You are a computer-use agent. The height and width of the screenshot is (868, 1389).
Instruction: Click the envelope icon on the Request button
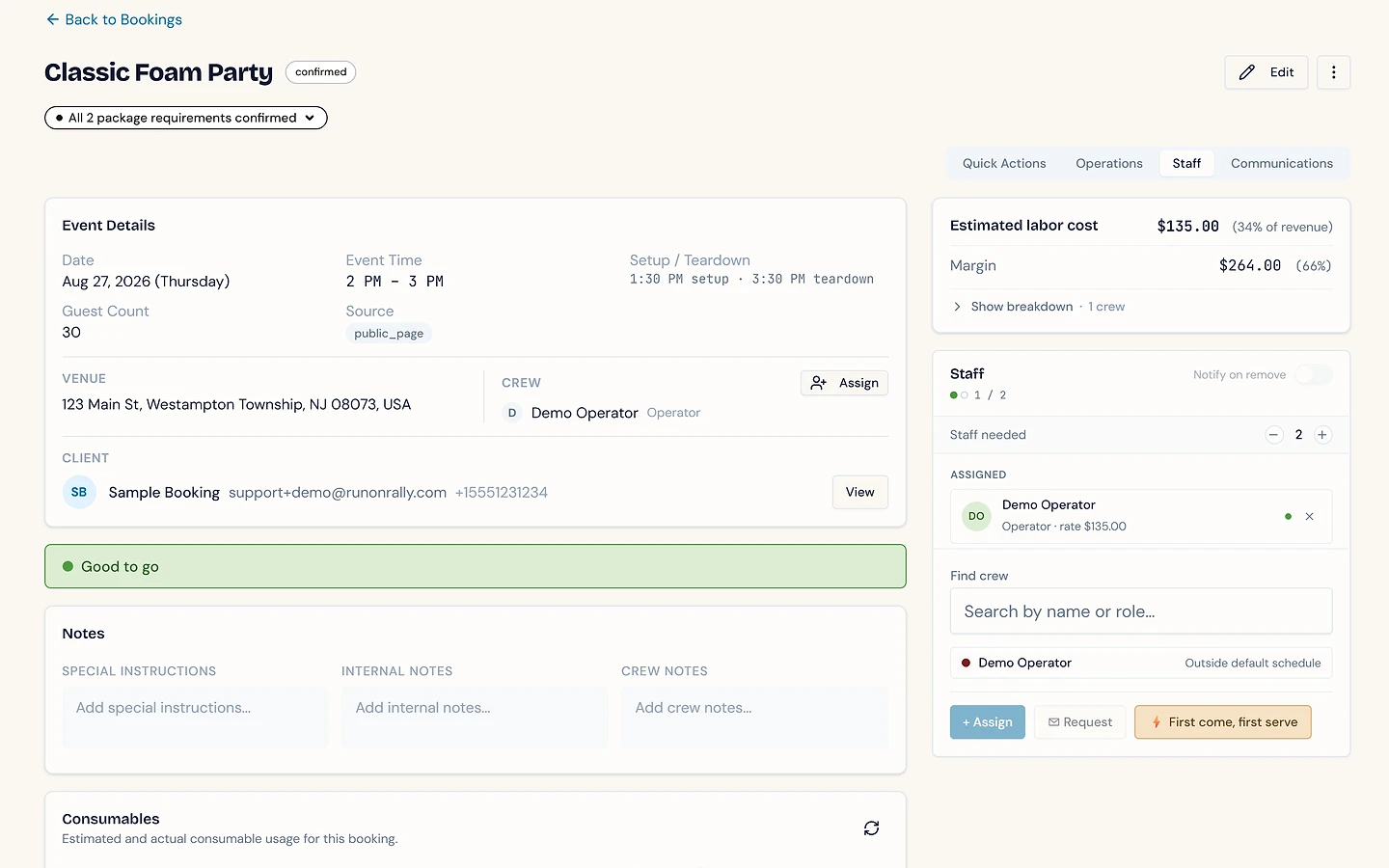tap(1054, 722)
